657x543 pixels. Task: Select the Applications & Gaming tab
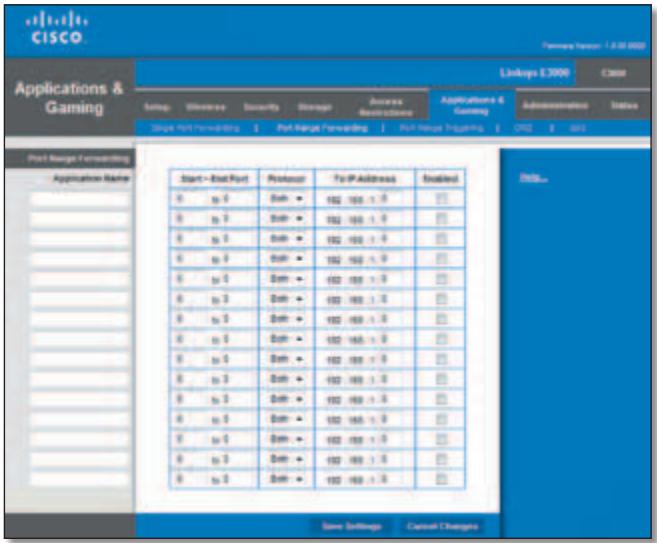point(472,105)
